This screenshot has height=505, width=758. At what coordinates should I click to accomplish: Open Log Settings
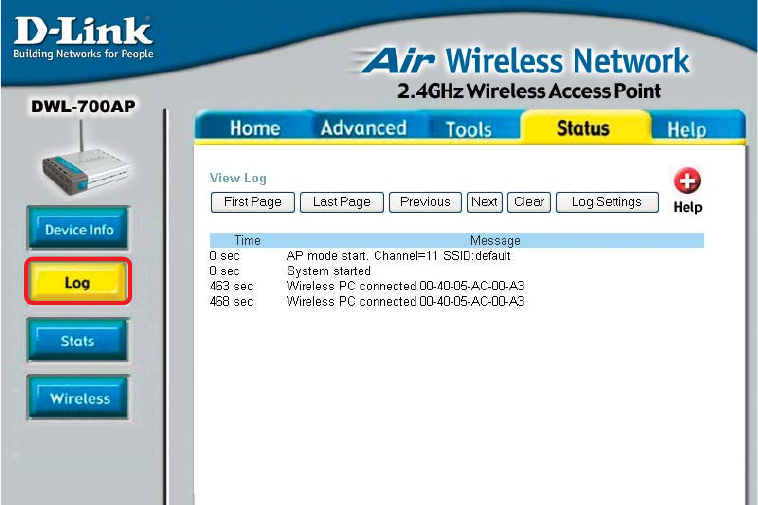[607, 202]
